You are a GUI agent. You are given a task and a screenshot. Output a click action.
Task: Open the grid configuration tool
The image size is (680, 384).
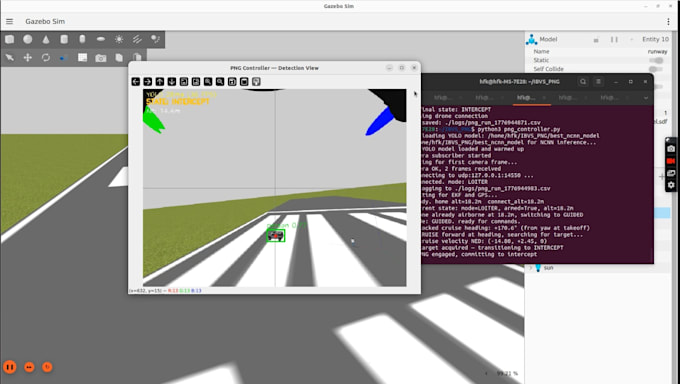pos(82,58)
